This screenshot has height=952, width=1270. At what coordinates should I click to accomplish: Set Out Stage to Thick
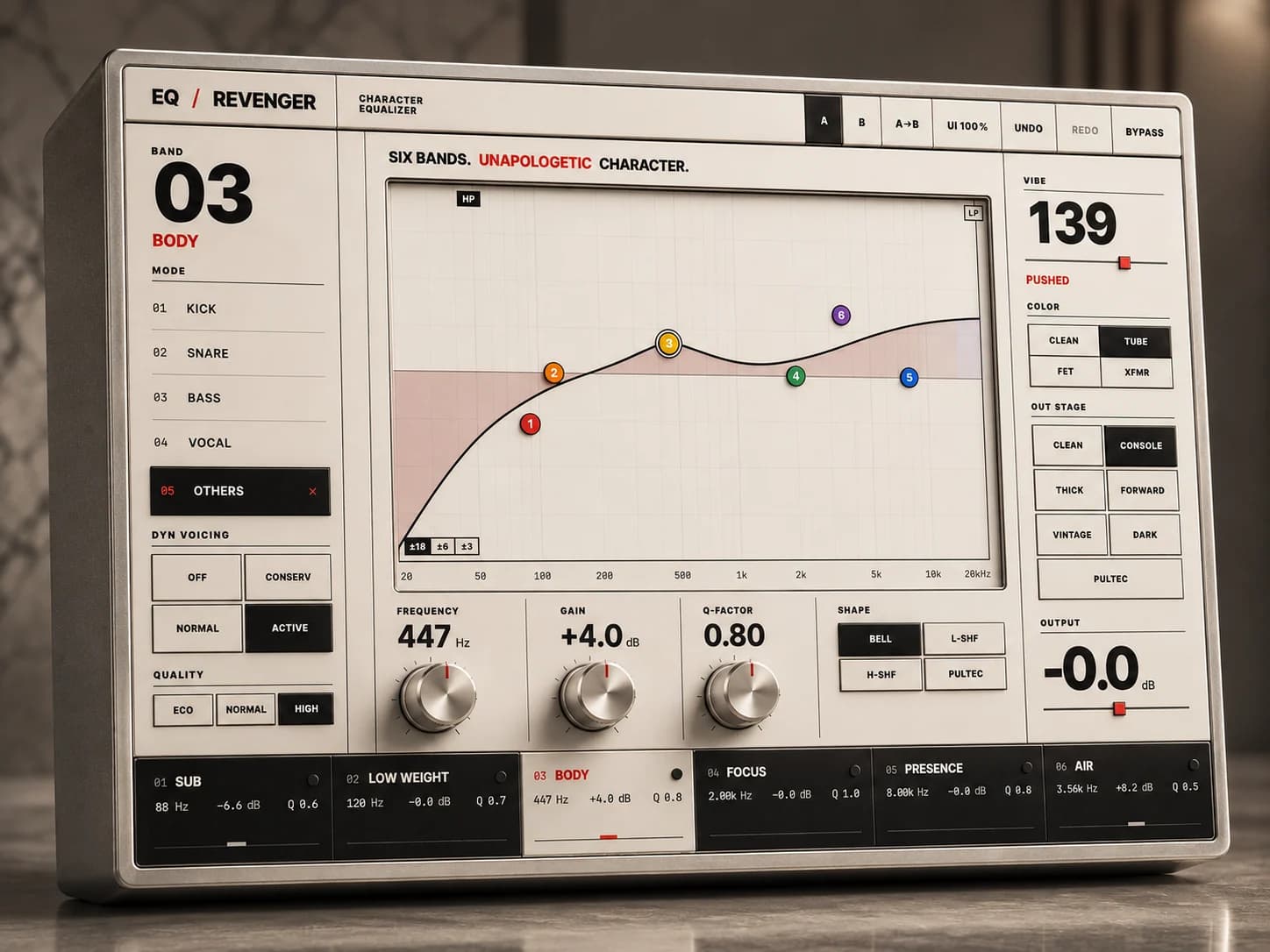tap(1069, 490)
